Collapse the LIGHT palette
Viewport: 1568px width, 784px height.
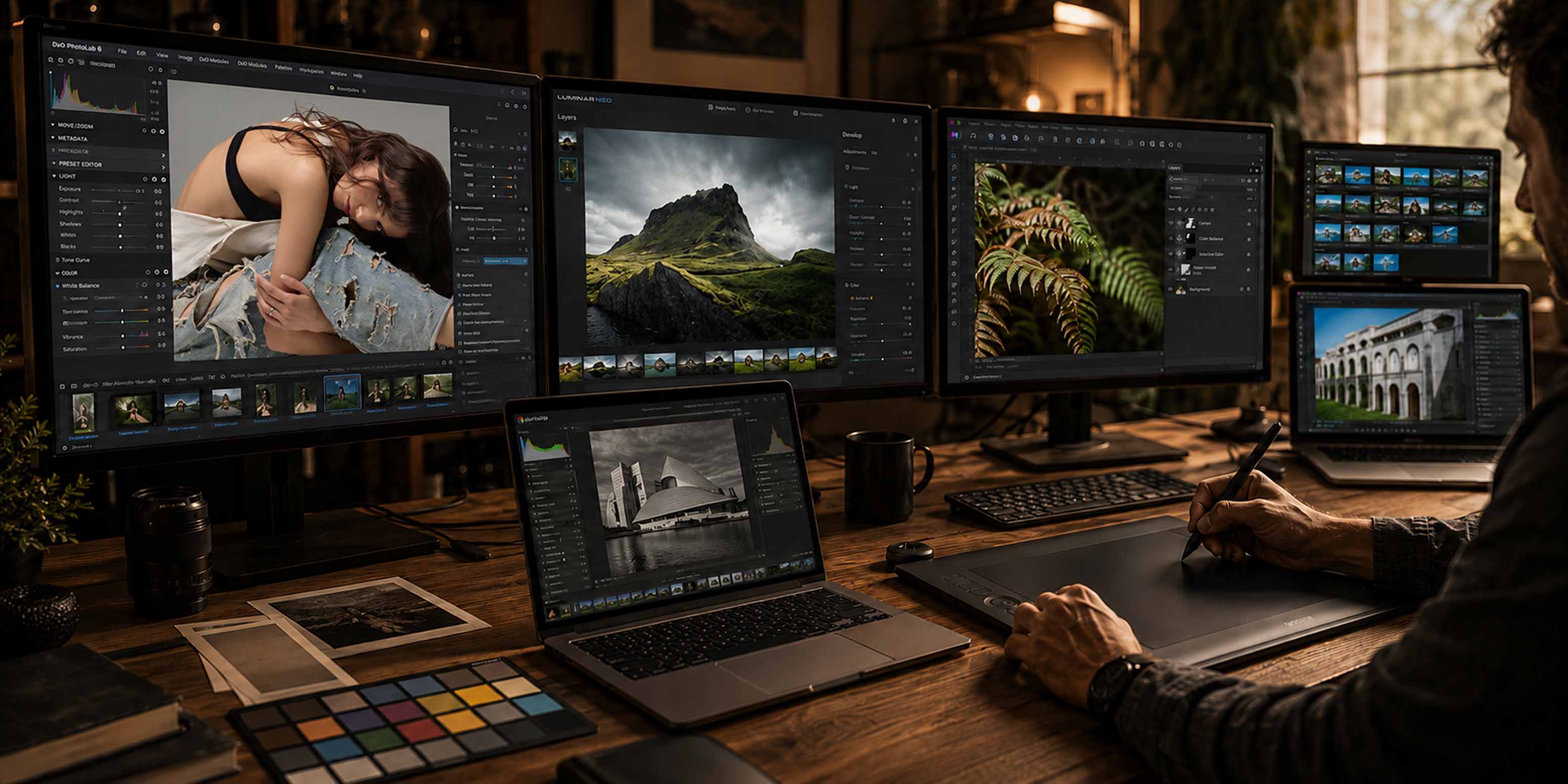coord(54,176)
